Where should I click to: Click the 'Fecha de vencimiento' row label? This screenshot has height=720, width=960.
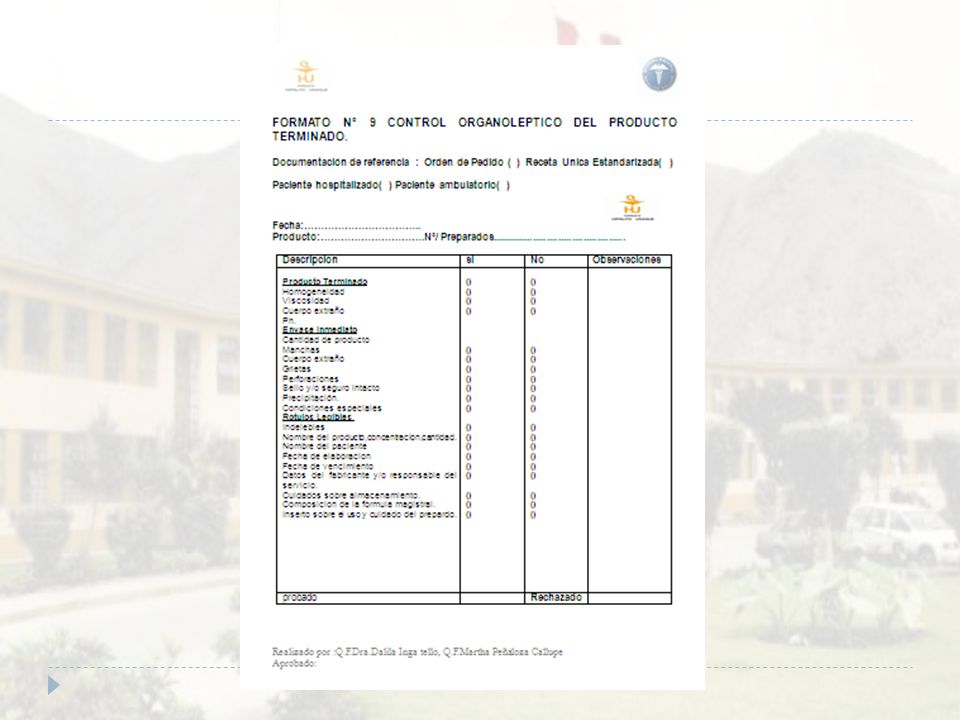[x=328, y=466]
